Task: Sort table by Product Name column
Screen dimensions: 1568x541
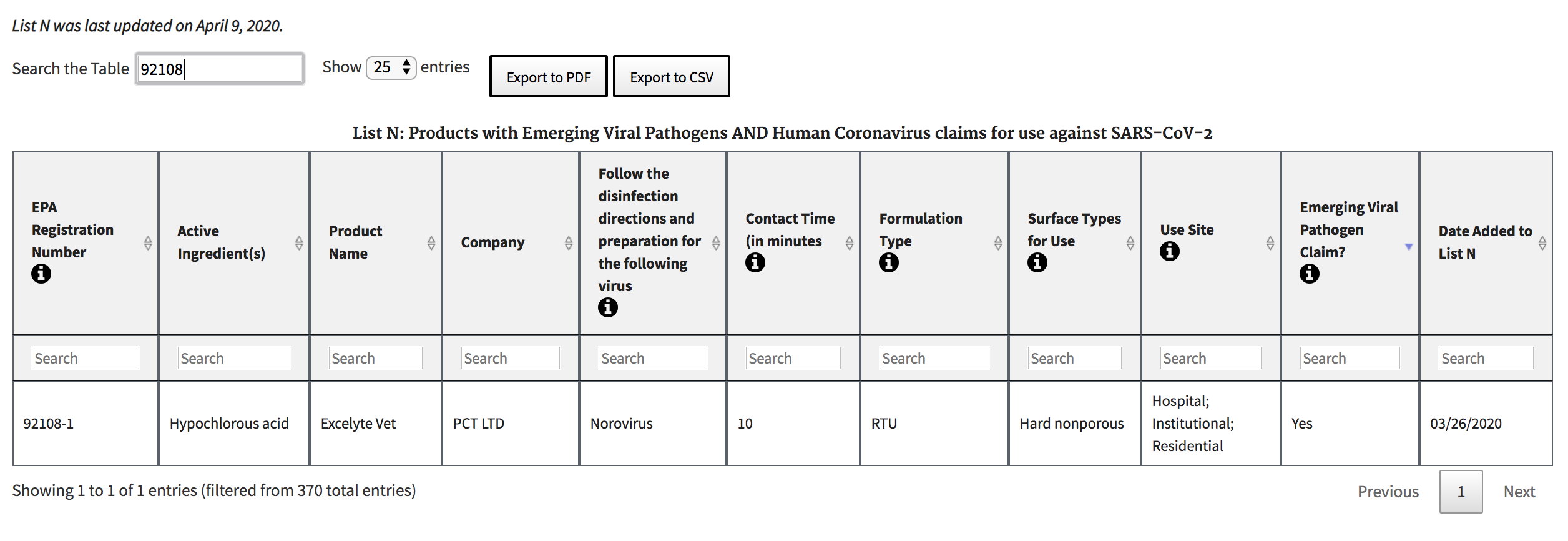Action: (431, 243)
